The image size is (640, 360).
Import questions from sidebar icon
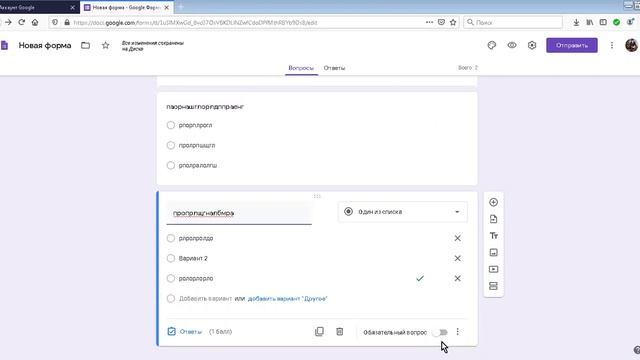click(x=493, y=219)
